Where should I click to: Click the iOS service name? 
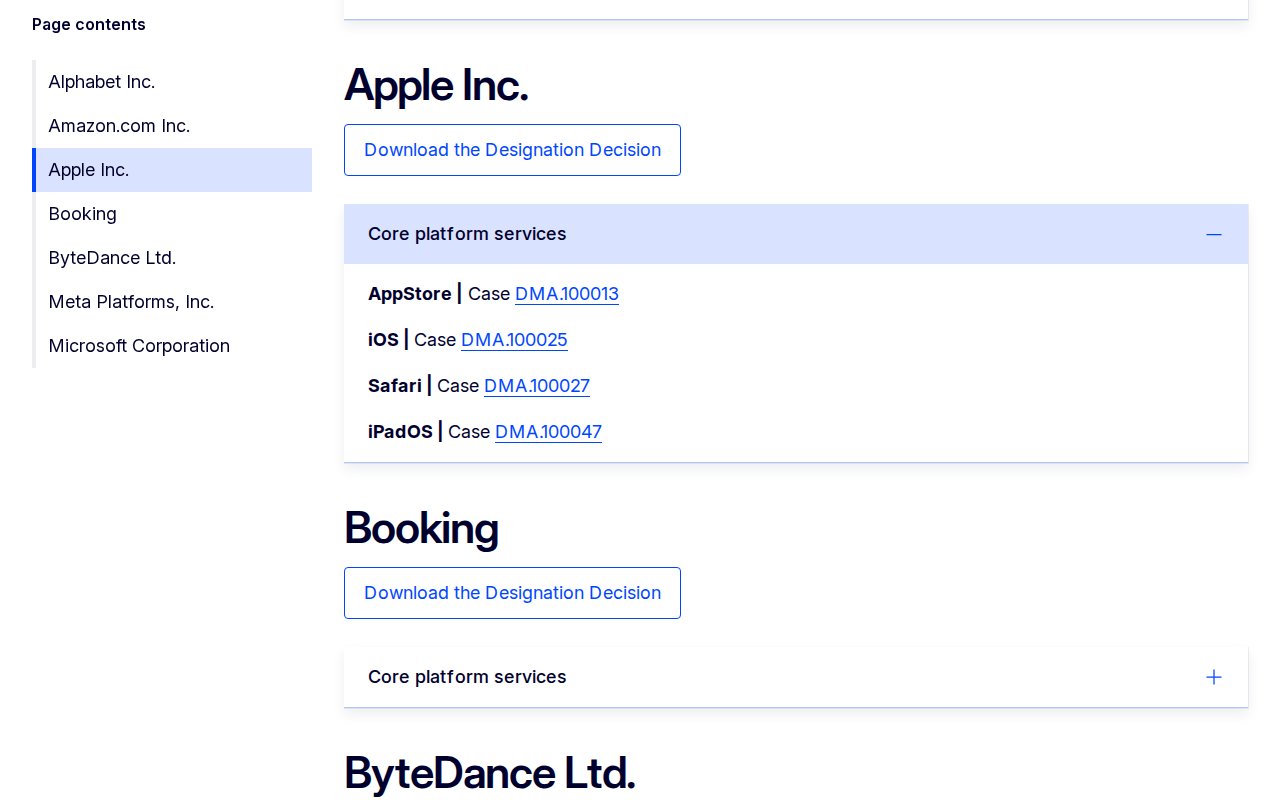point(383,340)
